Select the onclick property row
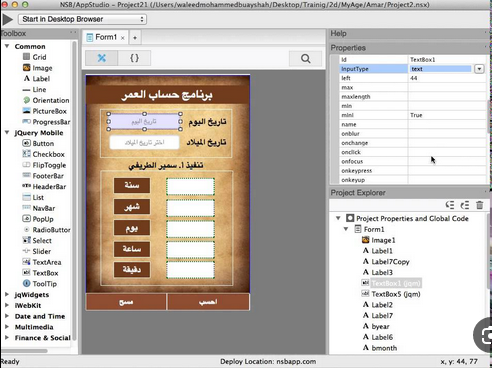Screen dimensions: 492x368 [413, 152]
